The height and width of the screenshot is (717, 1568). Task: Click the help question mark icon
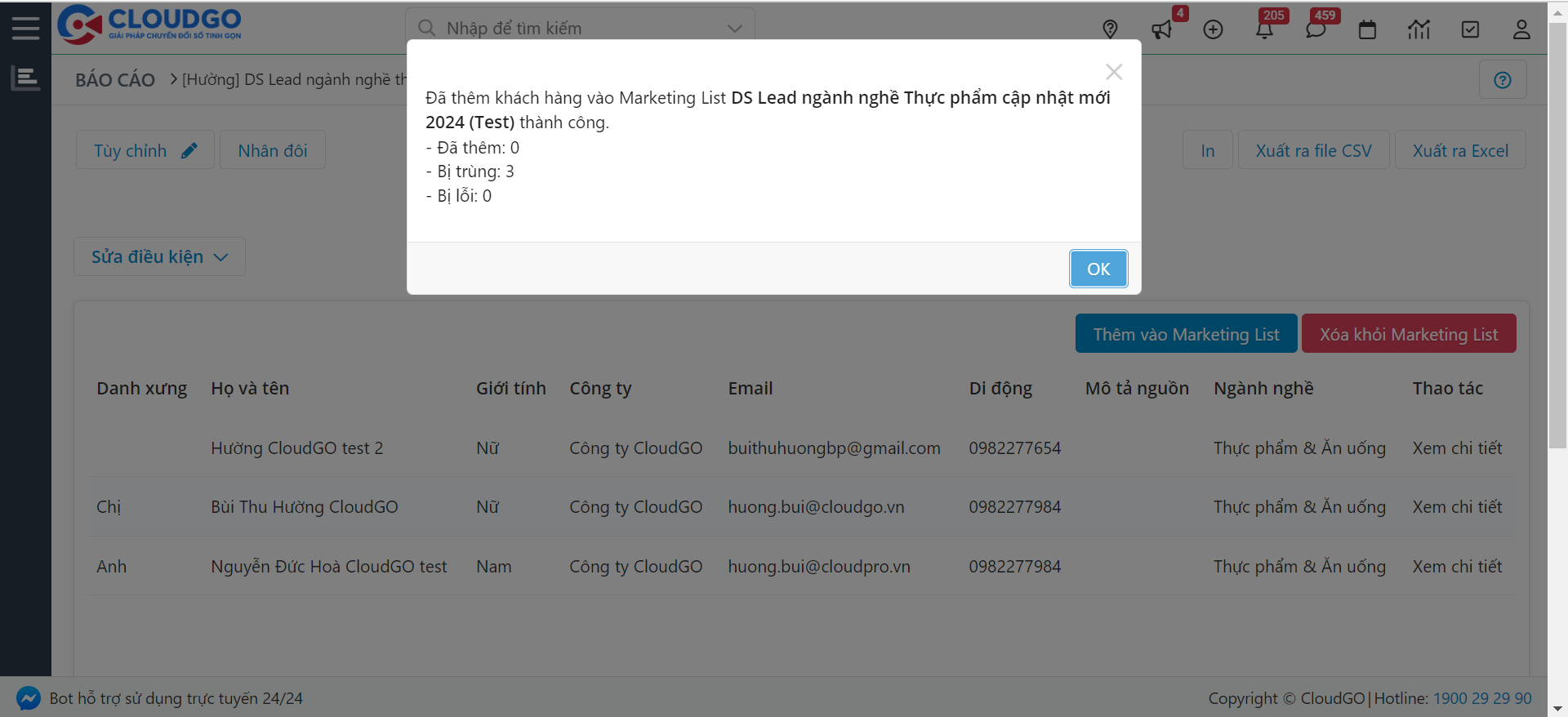click(1503, 80)
